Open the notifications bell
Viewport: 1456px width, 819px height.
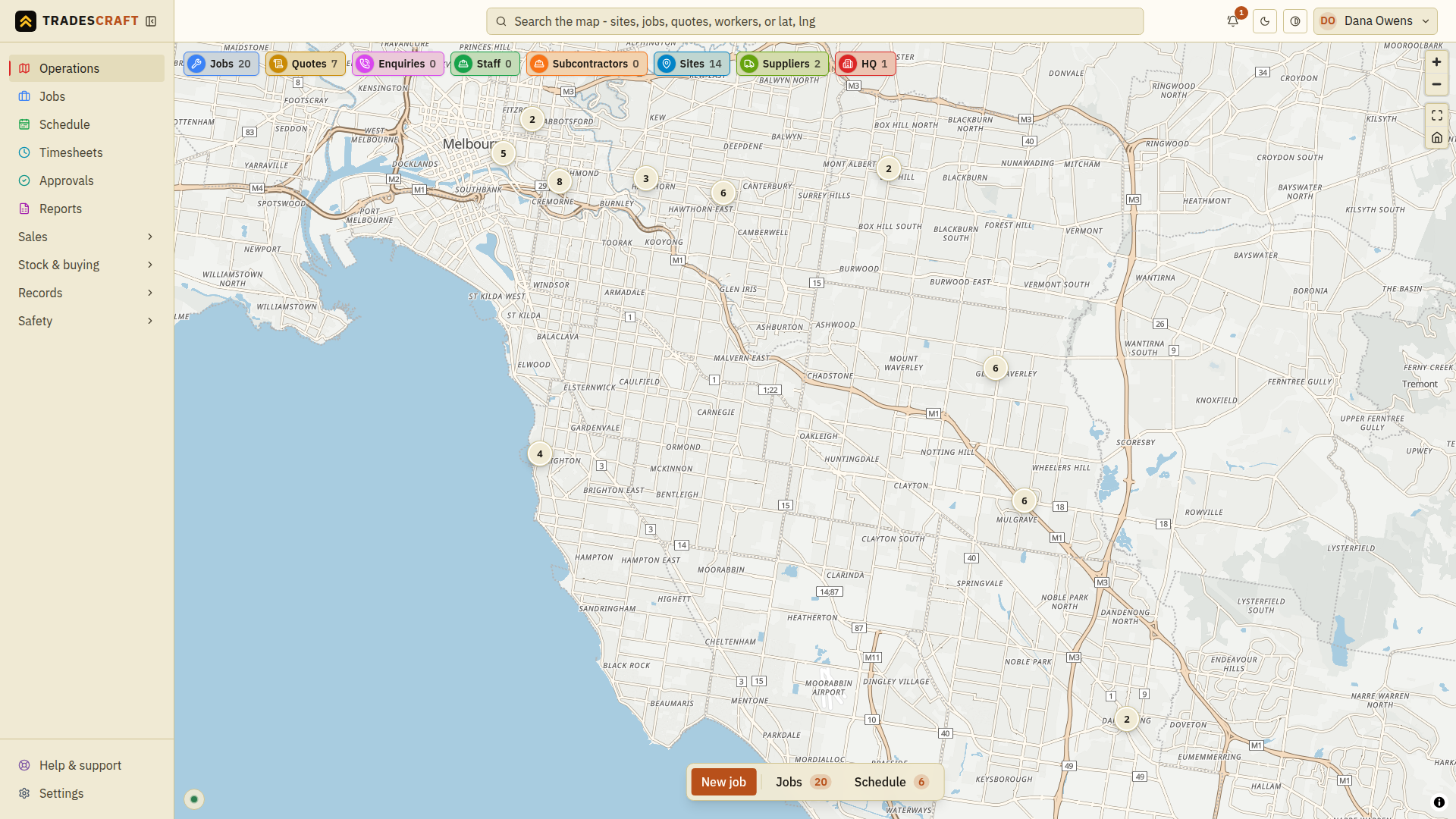1233,21
